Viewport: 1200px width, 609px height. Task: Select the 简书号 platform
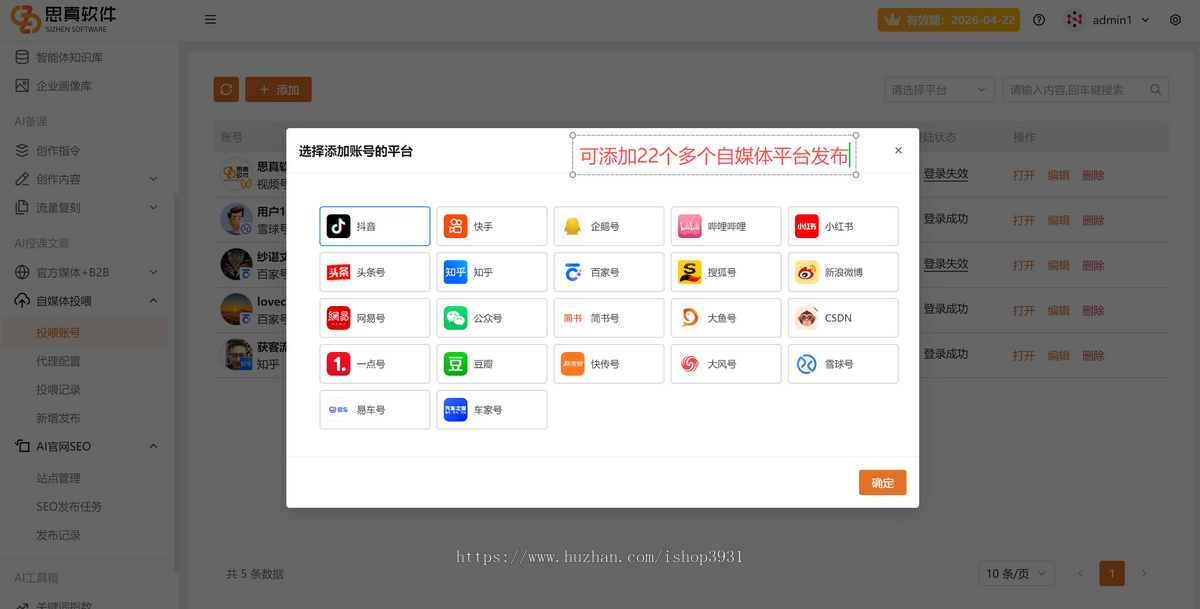point(609,318)
